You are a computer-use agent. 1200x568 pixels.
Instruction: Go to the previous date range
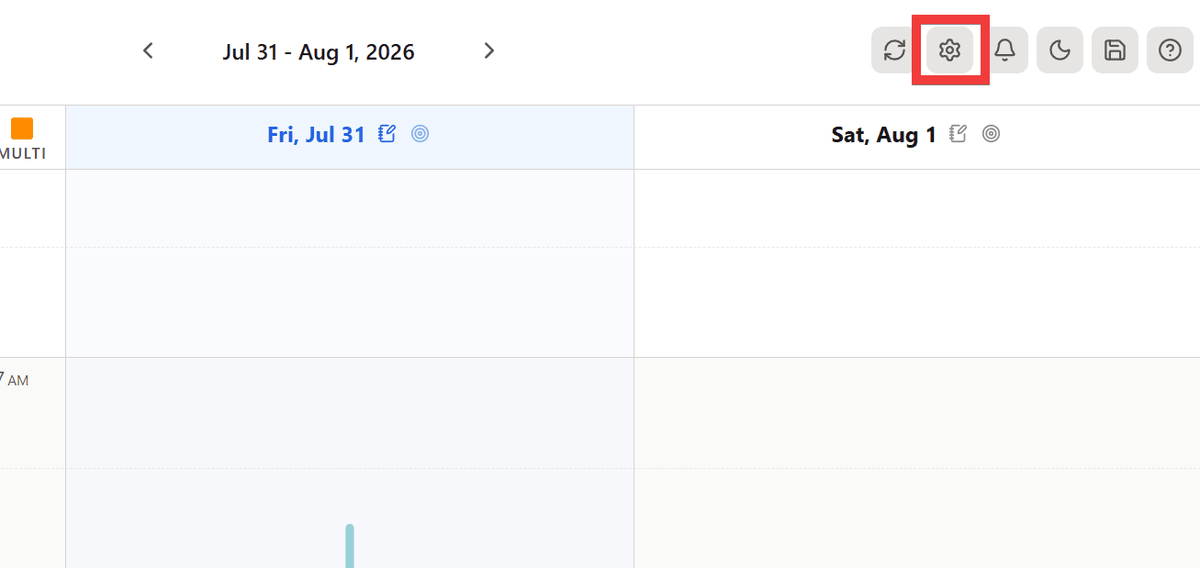pos(148,51)
